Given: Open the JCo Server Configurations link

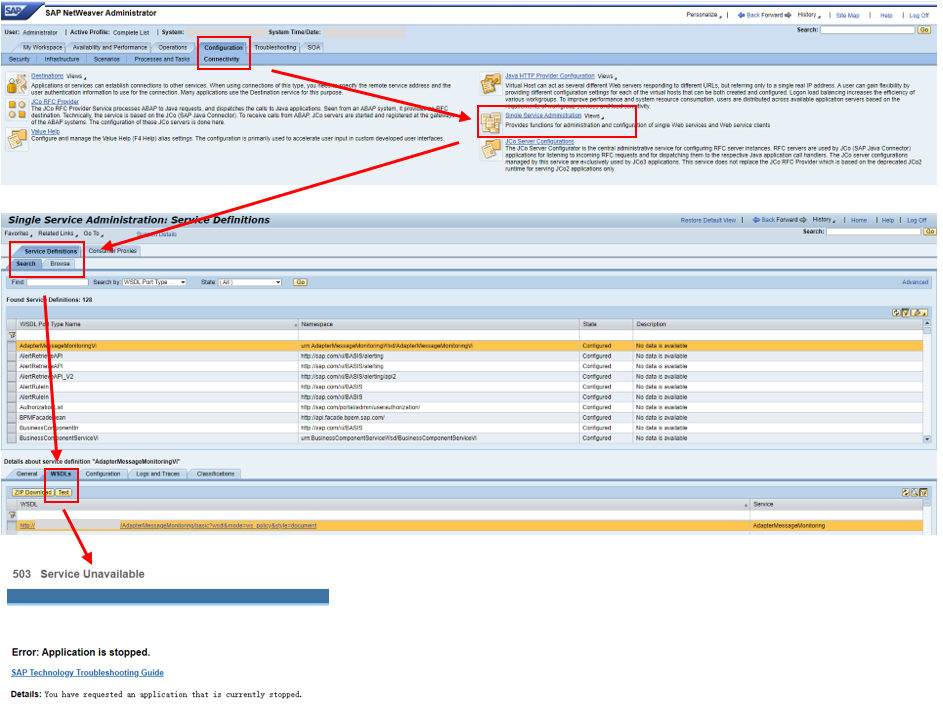Looking at the screenshot, I should point(539,142).
